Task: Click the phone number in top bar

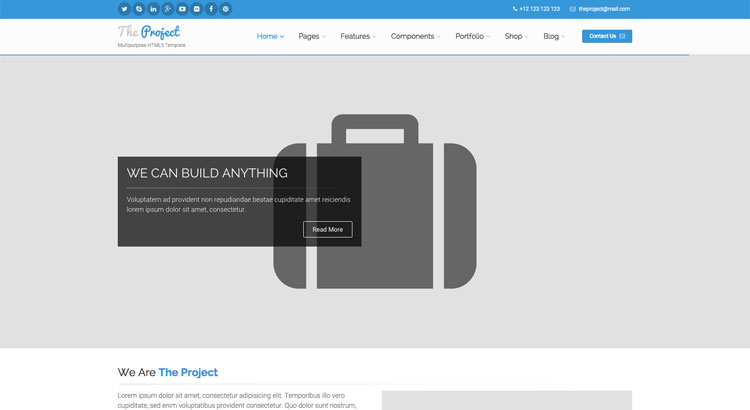Action: (539, 9)
